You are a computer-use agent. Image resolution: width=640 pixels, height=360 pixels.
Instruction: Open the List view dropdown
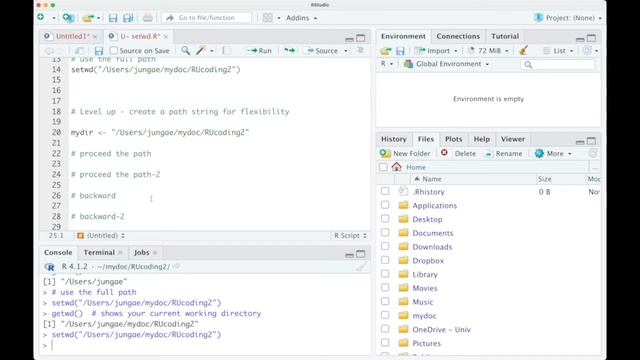pos(558,51)
